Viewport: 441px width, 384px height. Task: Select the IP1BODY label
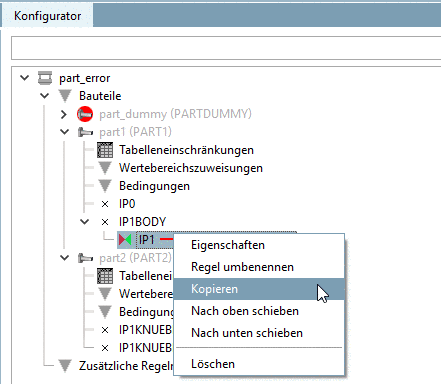click(142, 222)
